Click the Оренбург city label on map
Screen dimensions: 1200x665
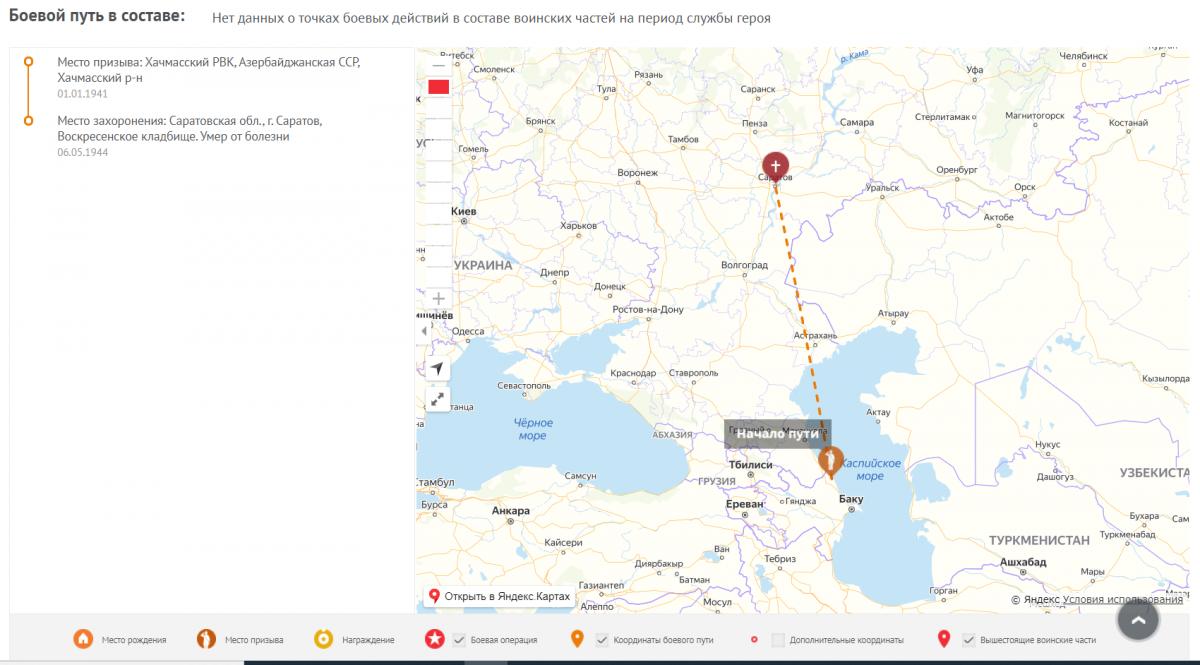coord(957,170)
